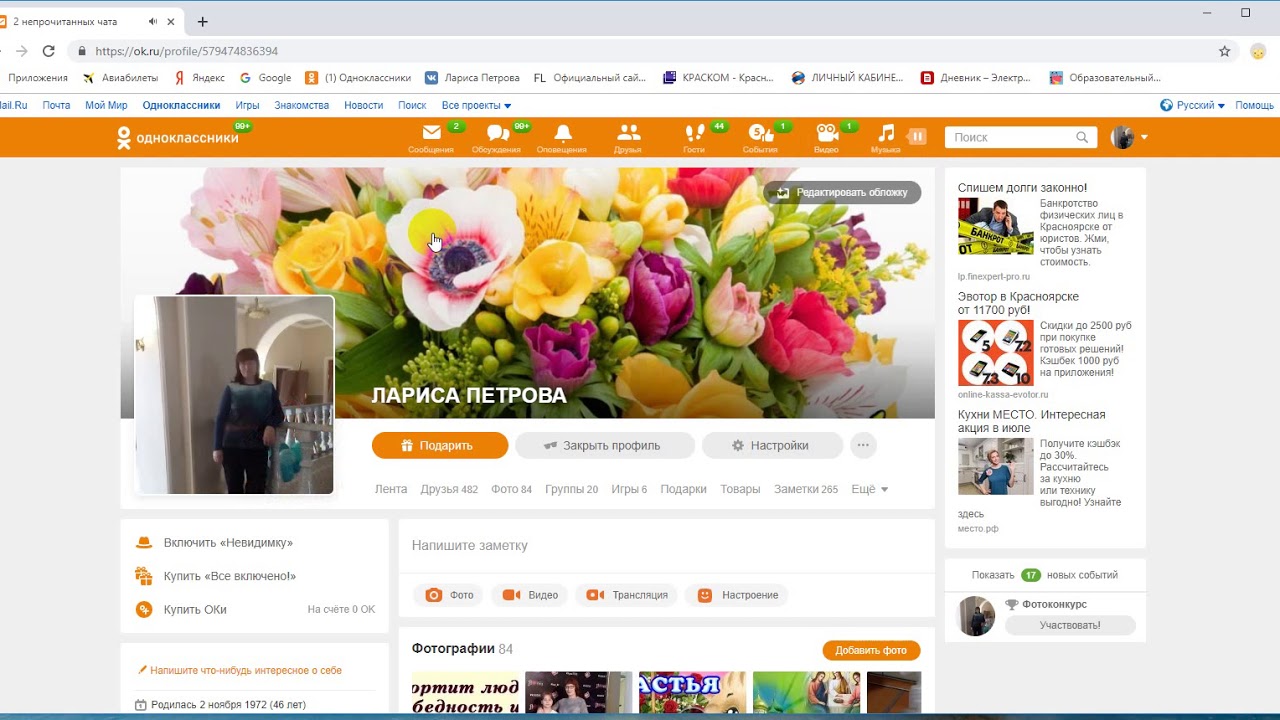Open the Яндекс bookmark

tap(199, 77)
